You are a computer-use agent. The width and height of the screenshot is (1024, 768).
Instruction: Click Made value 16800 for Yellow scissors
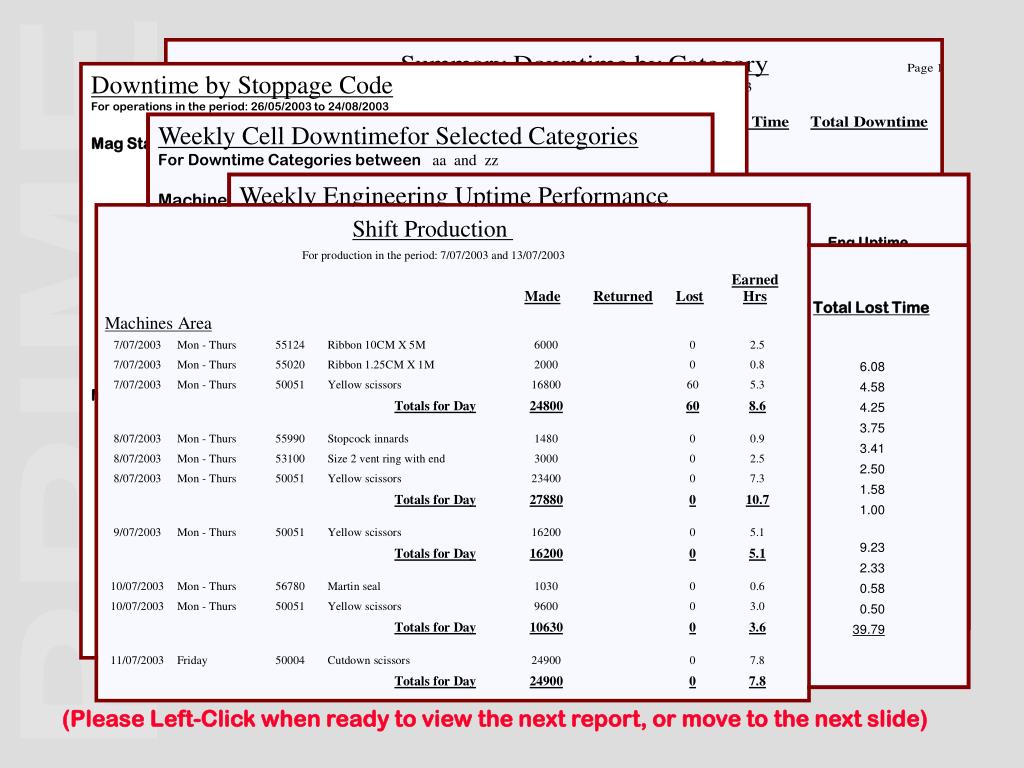(546, 385)
